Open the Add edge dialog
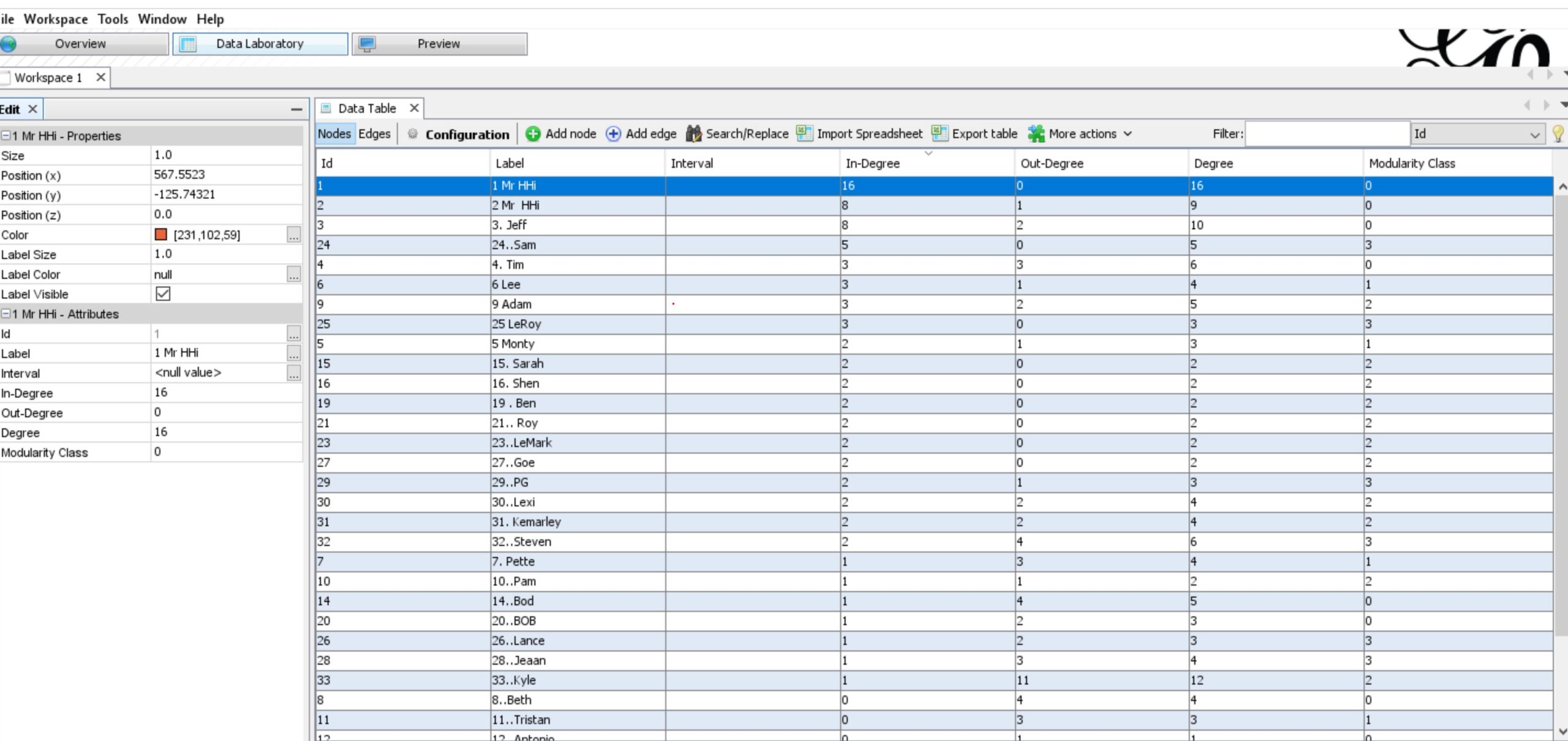1568x741 pixels. (x=641, y=134)
